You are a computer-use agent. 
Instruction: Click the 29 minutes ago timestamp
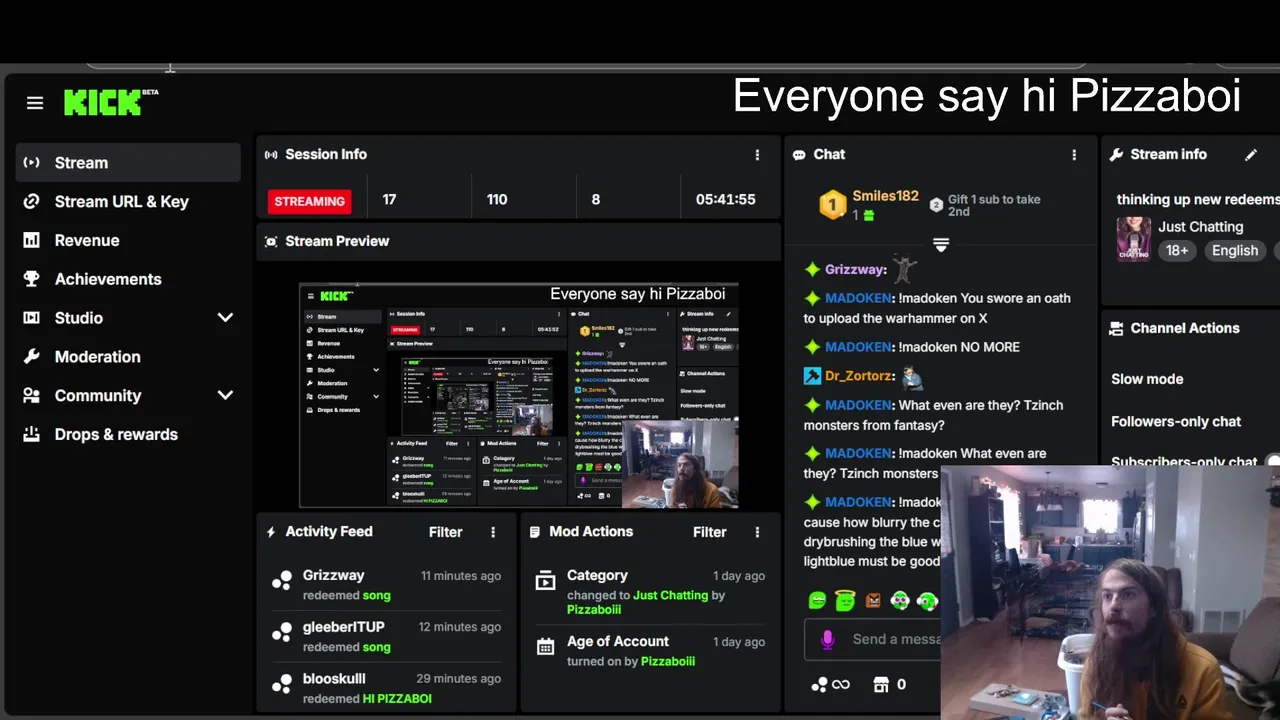pos(459,679)
